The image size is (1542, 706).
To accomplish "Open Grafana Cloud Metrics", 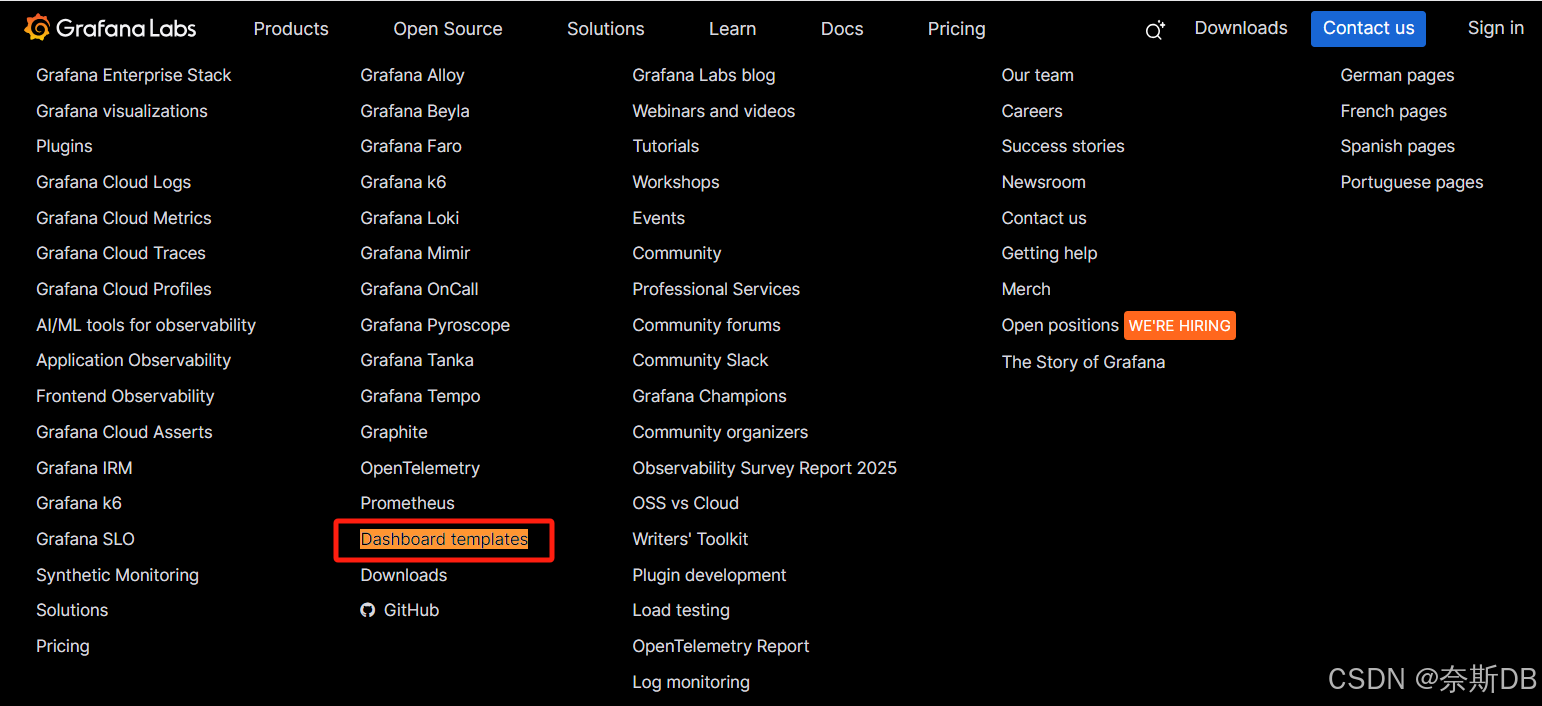I will pyautogui.click(x=124, y=218).
